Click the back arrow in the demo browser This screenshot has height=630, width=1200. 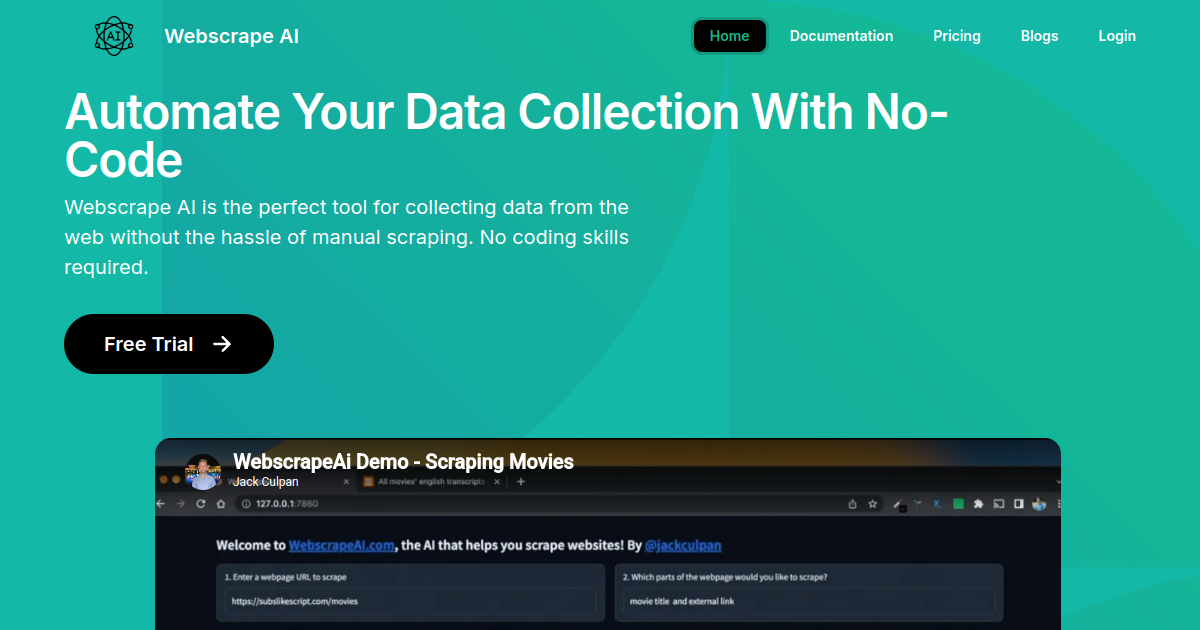161,504
